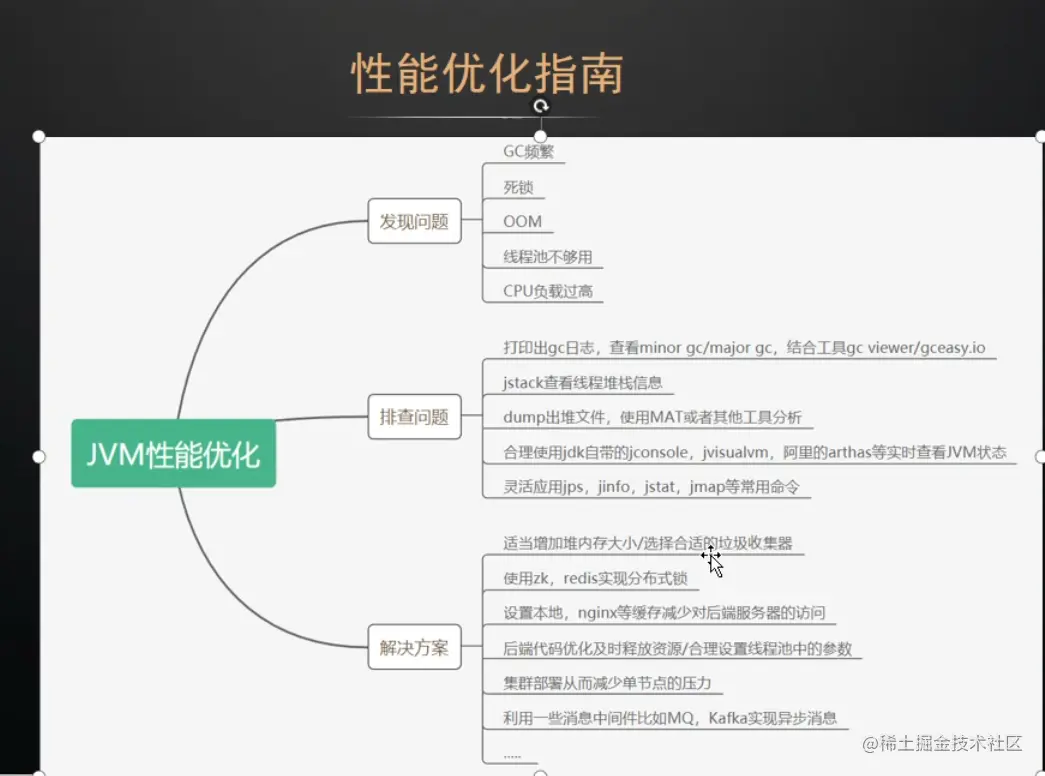Click 后端代码优化及时释放资源 item

pyautogui.click(x=677, y=648)
